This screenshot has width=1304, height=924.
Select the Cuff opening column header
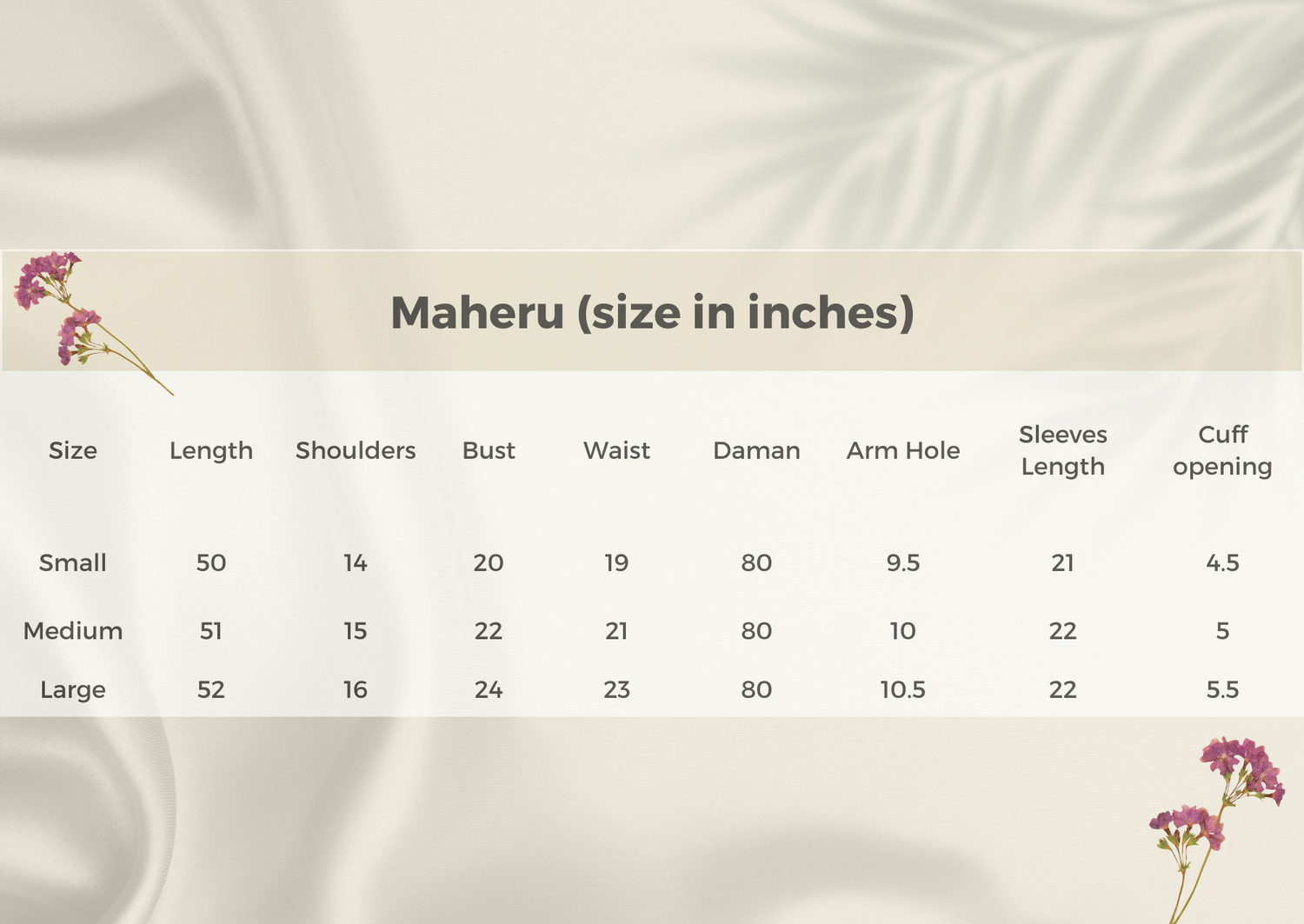(1222, 450)
